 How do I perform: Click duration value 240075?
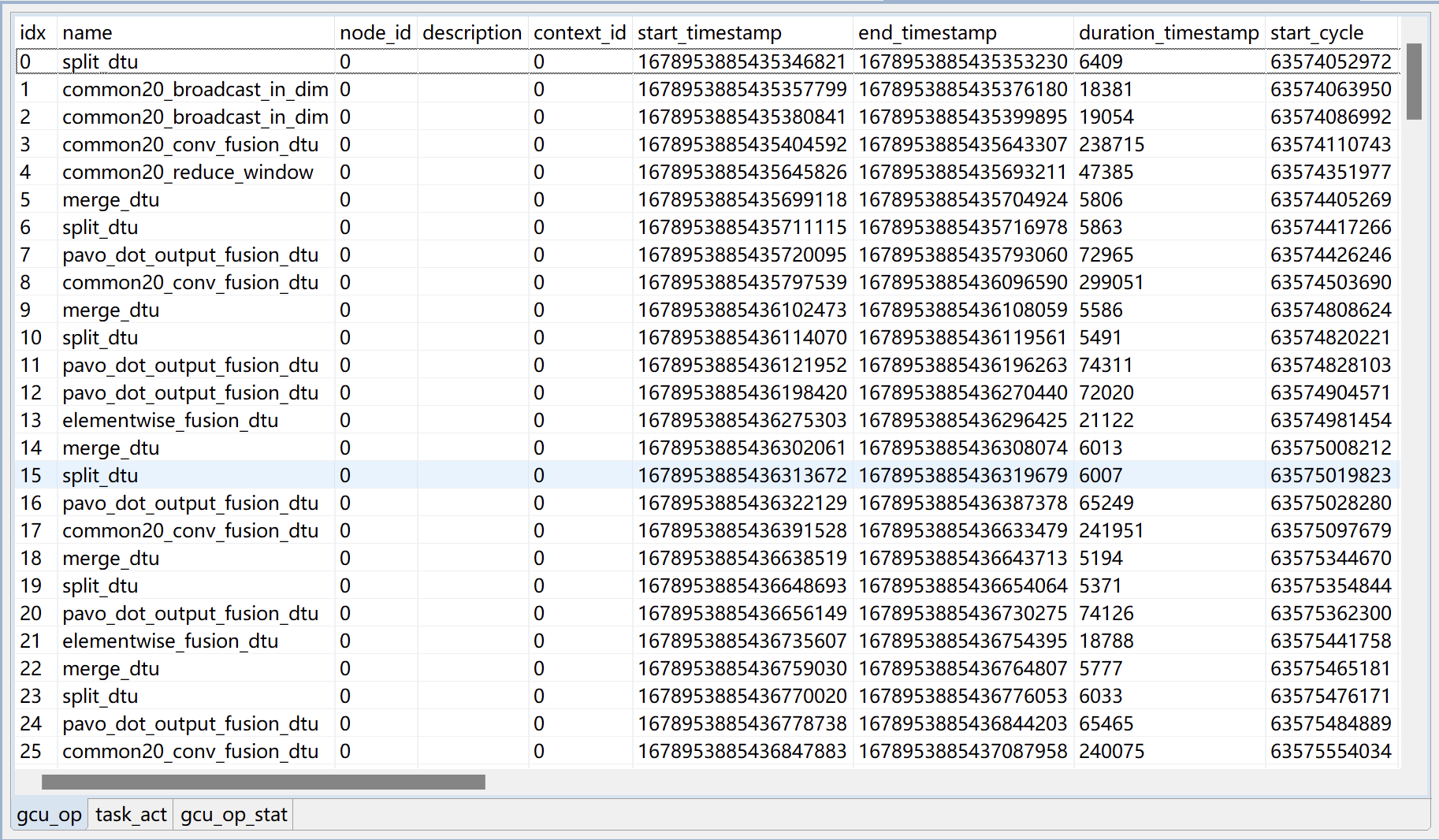pos(1111,751)
